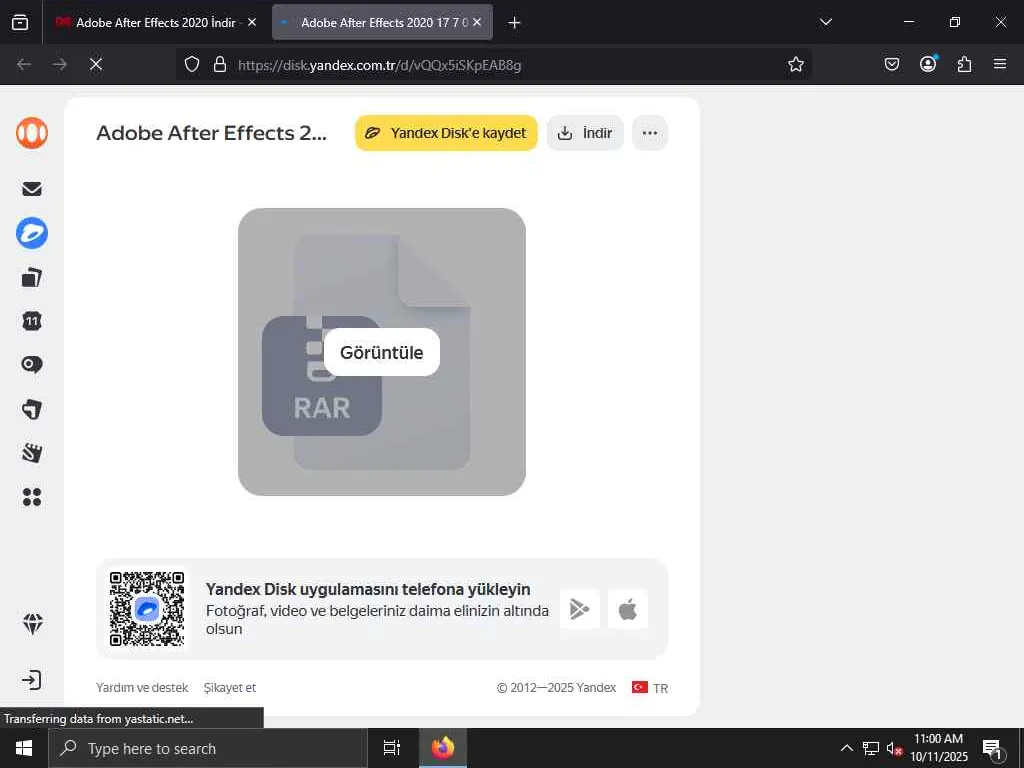Viewport: 1024px width, 768px height.
Task: Click the Google Play store icon
Action: (x=579, y=609)
